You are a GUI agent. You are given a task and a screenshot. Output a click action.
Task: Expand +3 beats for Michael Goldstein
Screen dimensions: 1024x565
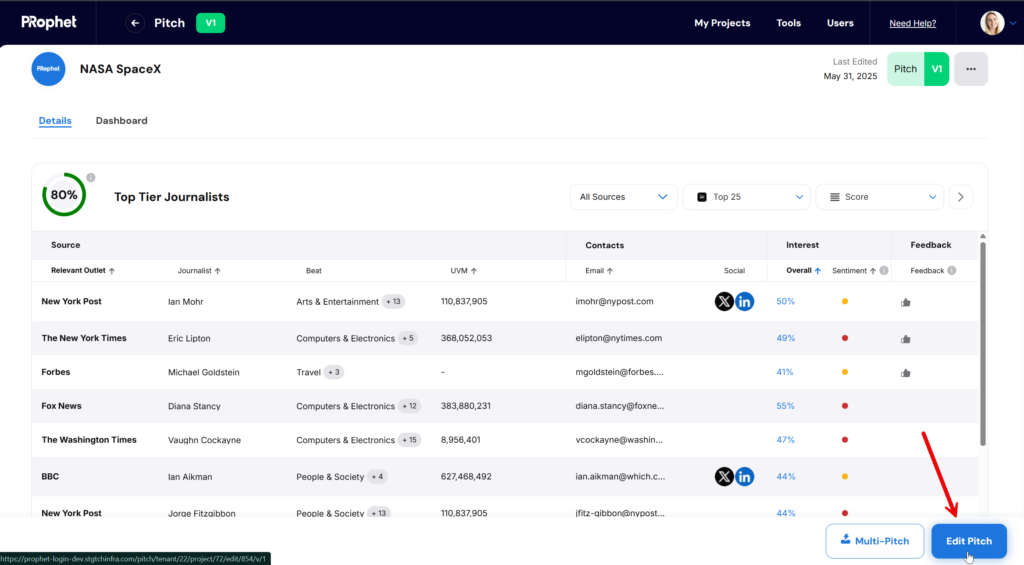(334, 372)
